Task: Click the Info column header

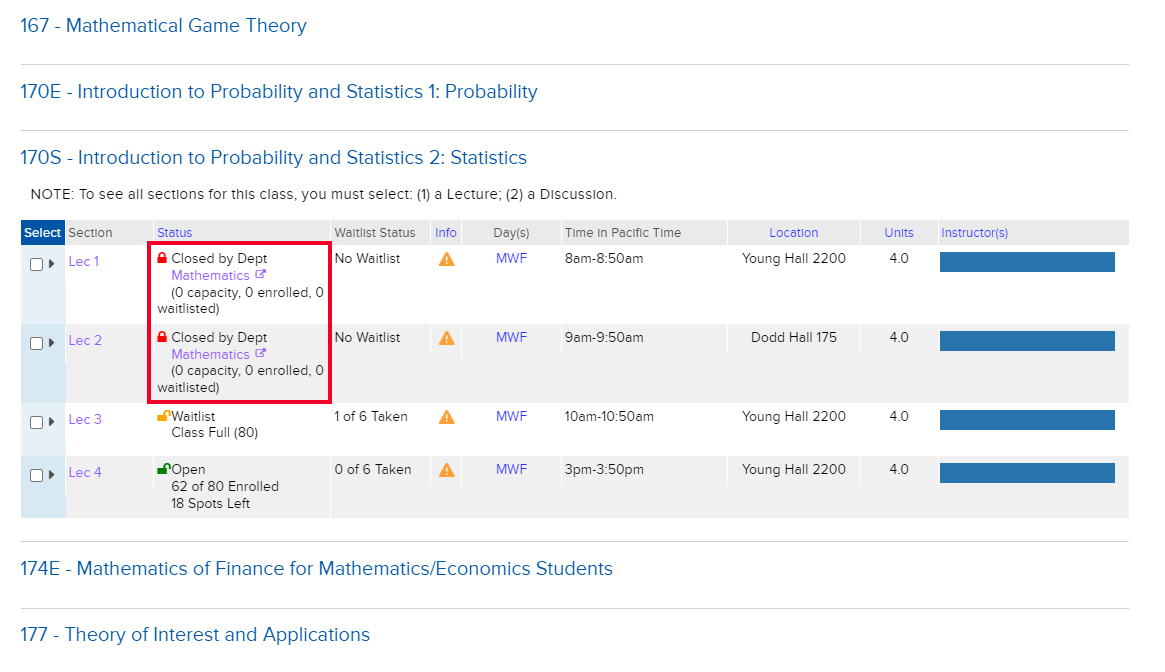Action: click(x=446, y=233)
